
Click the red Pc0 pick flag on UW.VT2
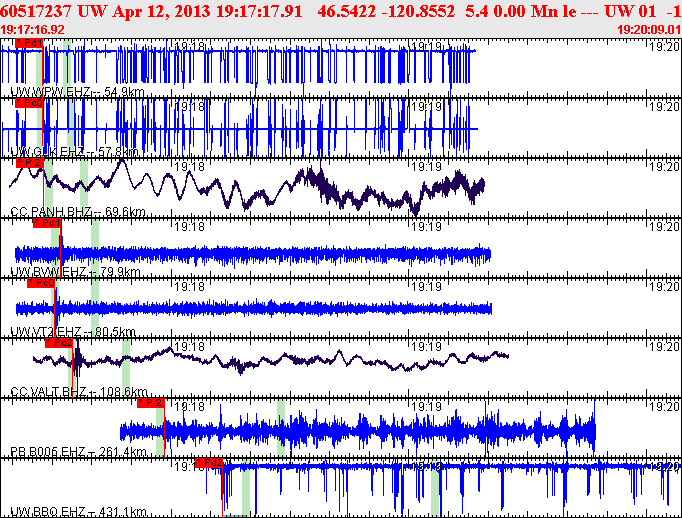tap(41, 282)
